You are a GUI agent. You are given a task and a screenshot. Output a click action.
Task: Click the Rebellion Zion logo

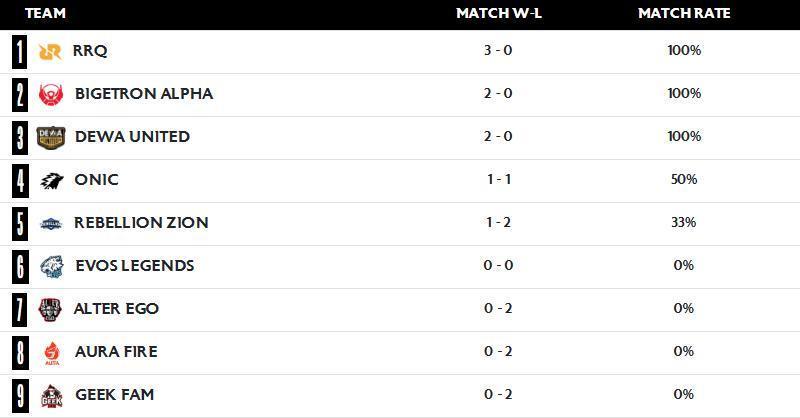pos(51,224)
